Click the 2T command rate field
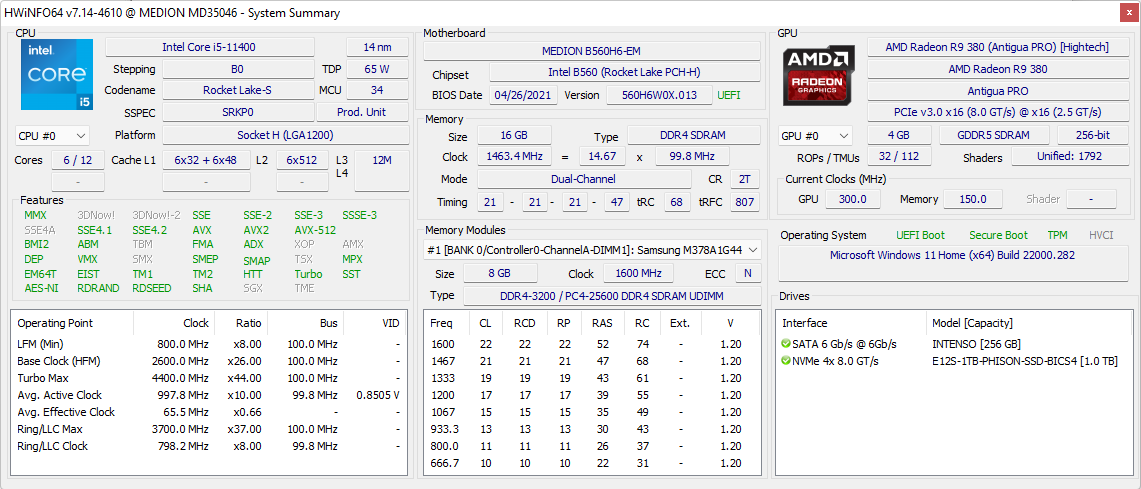Image resolution: width=1141 pixels, height=489 pixels. coord(744,179)
